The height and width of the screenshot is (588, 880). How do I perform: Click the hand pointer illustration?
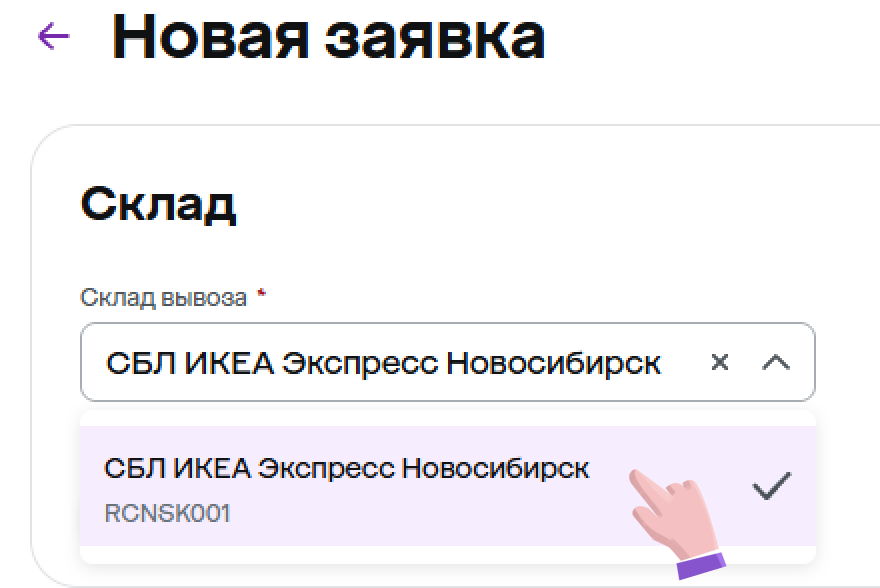[672, 504]
